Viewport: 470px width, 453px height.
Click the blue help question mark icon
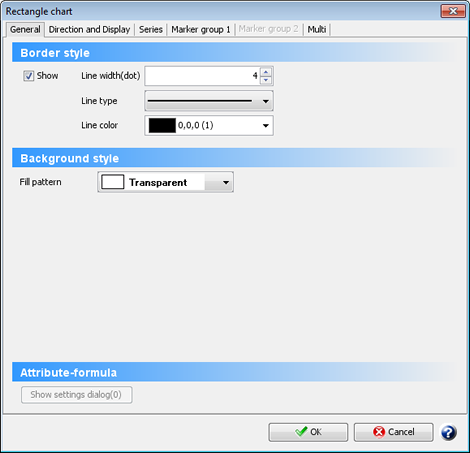pos(449,432)
